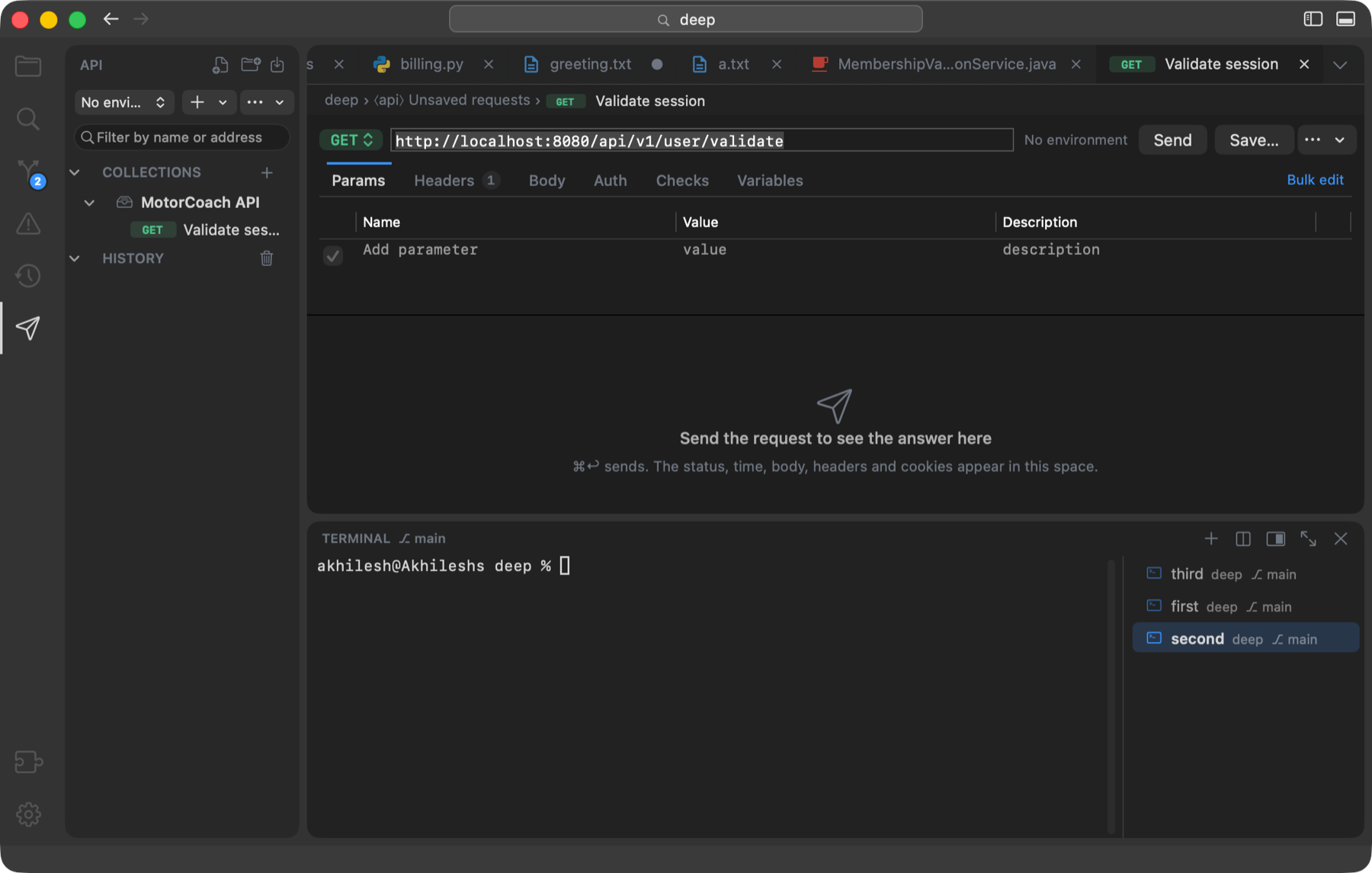The width and height of the screenshot is (1372, 873).
Task: Collapse the MotorCoach API collection
Action: pyautogui.click(x=89, y=202)
